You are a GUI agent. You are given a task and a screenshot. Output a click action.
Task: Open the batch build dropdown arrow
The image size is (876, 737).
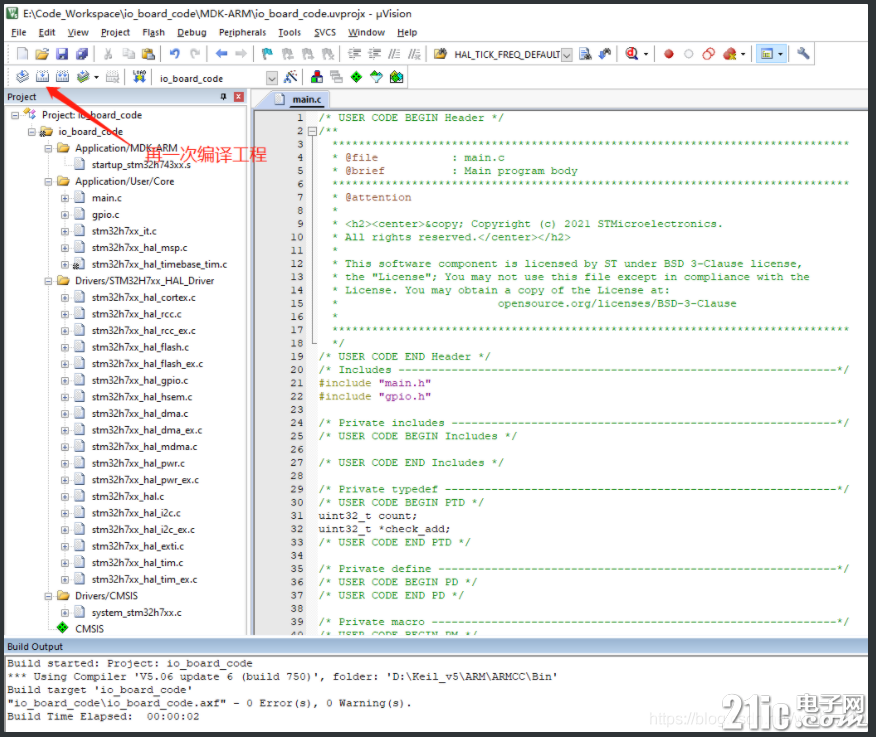click(96, 77)
